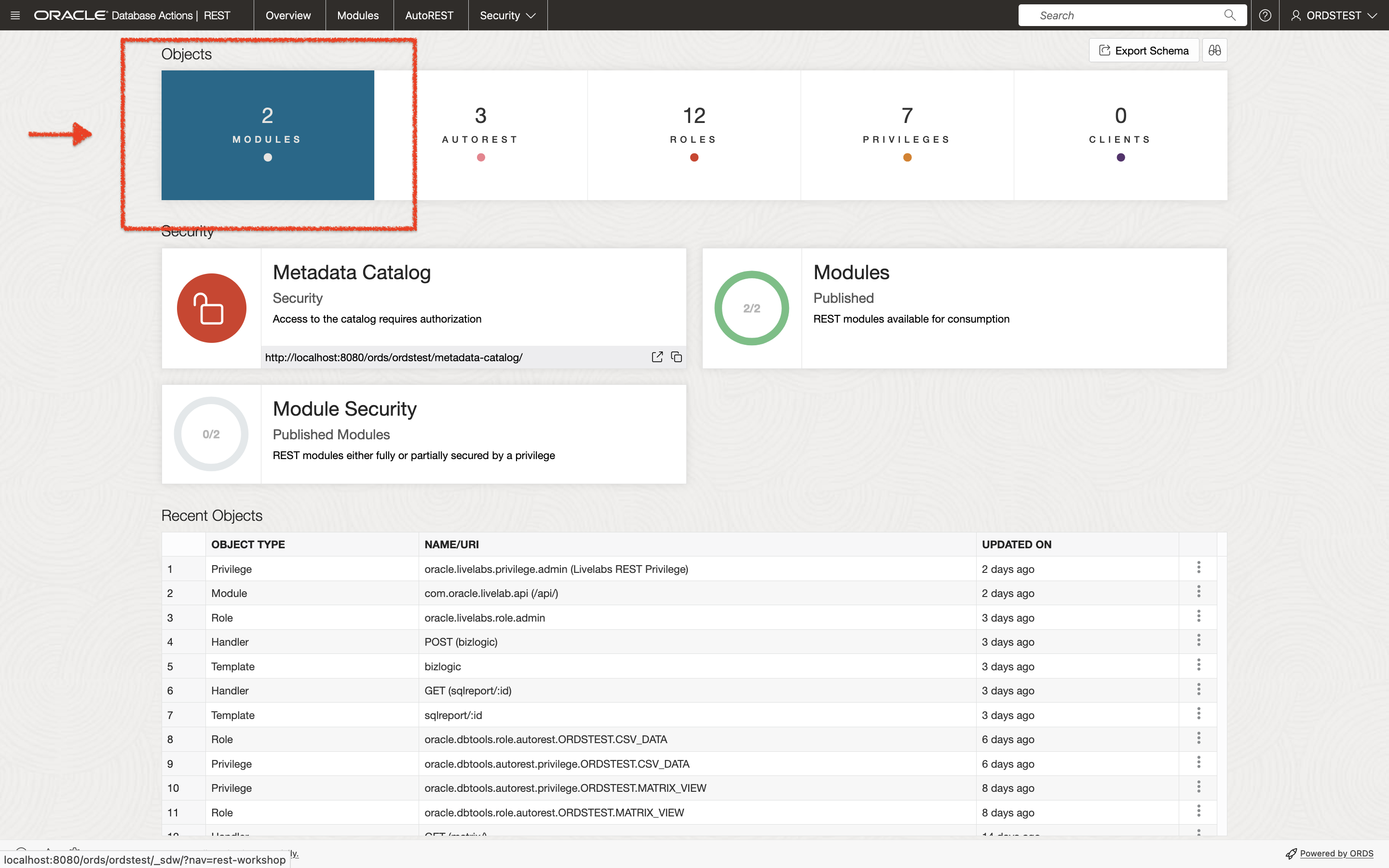This screenshot has height=868, width=1389.
Task: Click the Metadata Catalog lock icon
Action: (x=211, y=308)
